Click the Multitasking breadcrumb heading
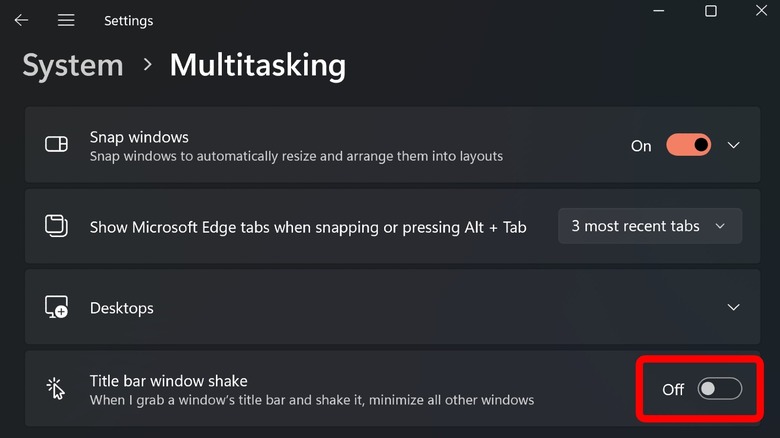780x438 pixels. tap(258, 66)
